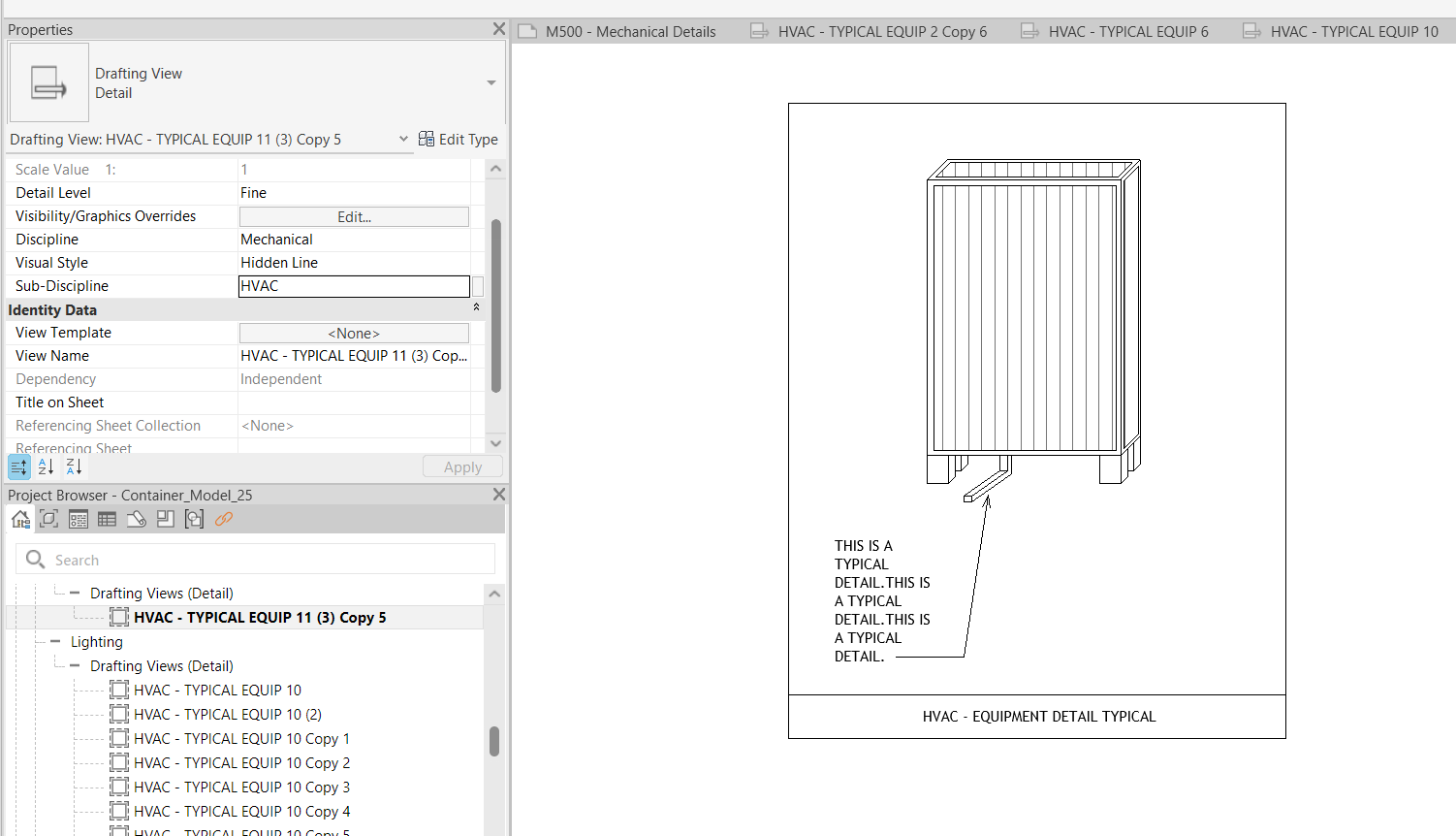Click the Properties scroll up arrow
Screen dimensions: 1456x836
(495, 169)
